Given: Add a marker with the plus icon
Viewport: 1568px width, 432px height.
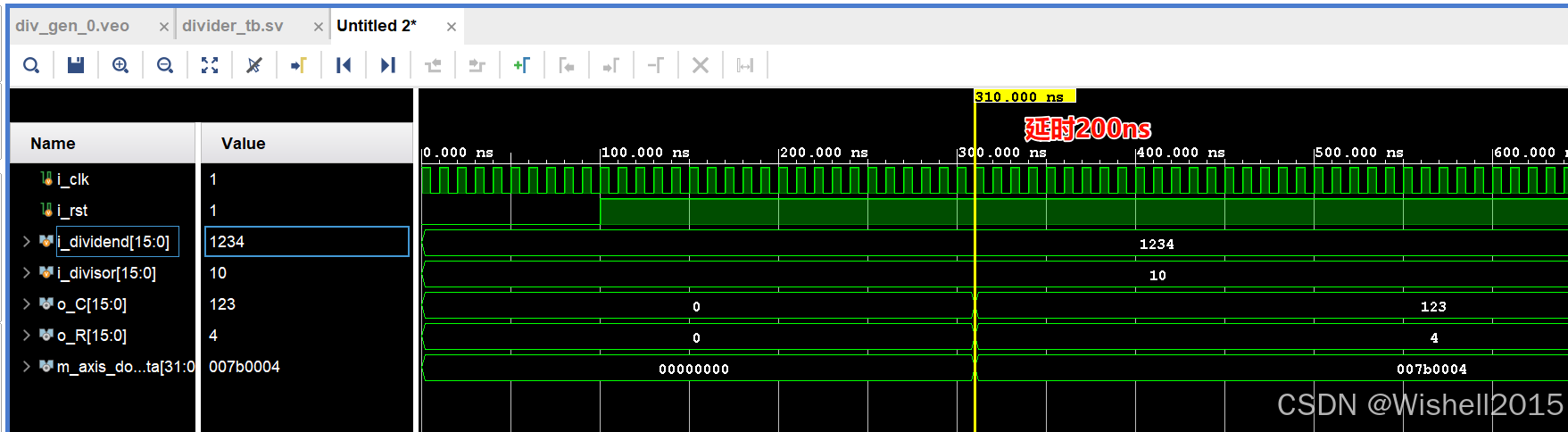Looking at the screenshot, I should 522,65.
